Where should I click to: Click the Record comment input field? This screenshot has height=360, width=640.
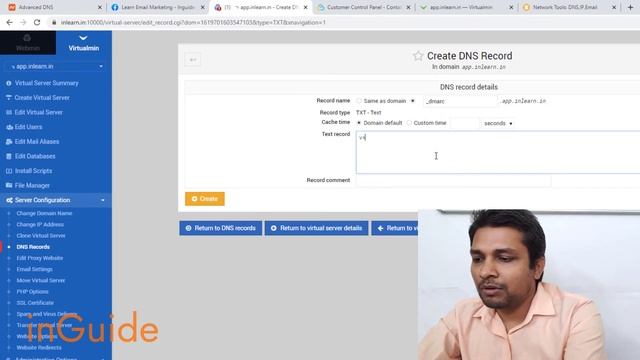point(453,180)
